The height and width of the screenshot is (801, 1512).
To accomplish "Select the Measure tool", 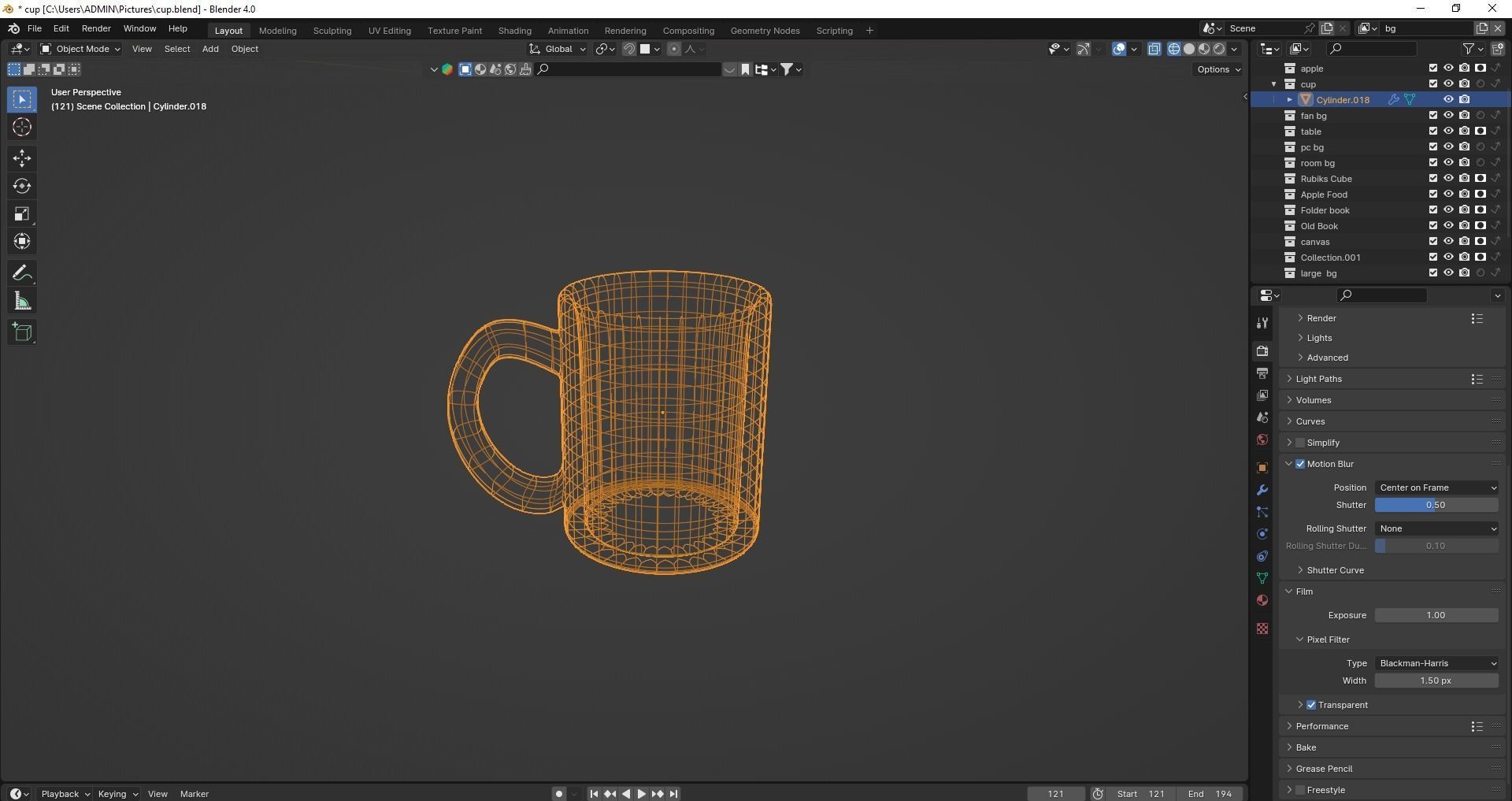I will click(x=22, y=301).
